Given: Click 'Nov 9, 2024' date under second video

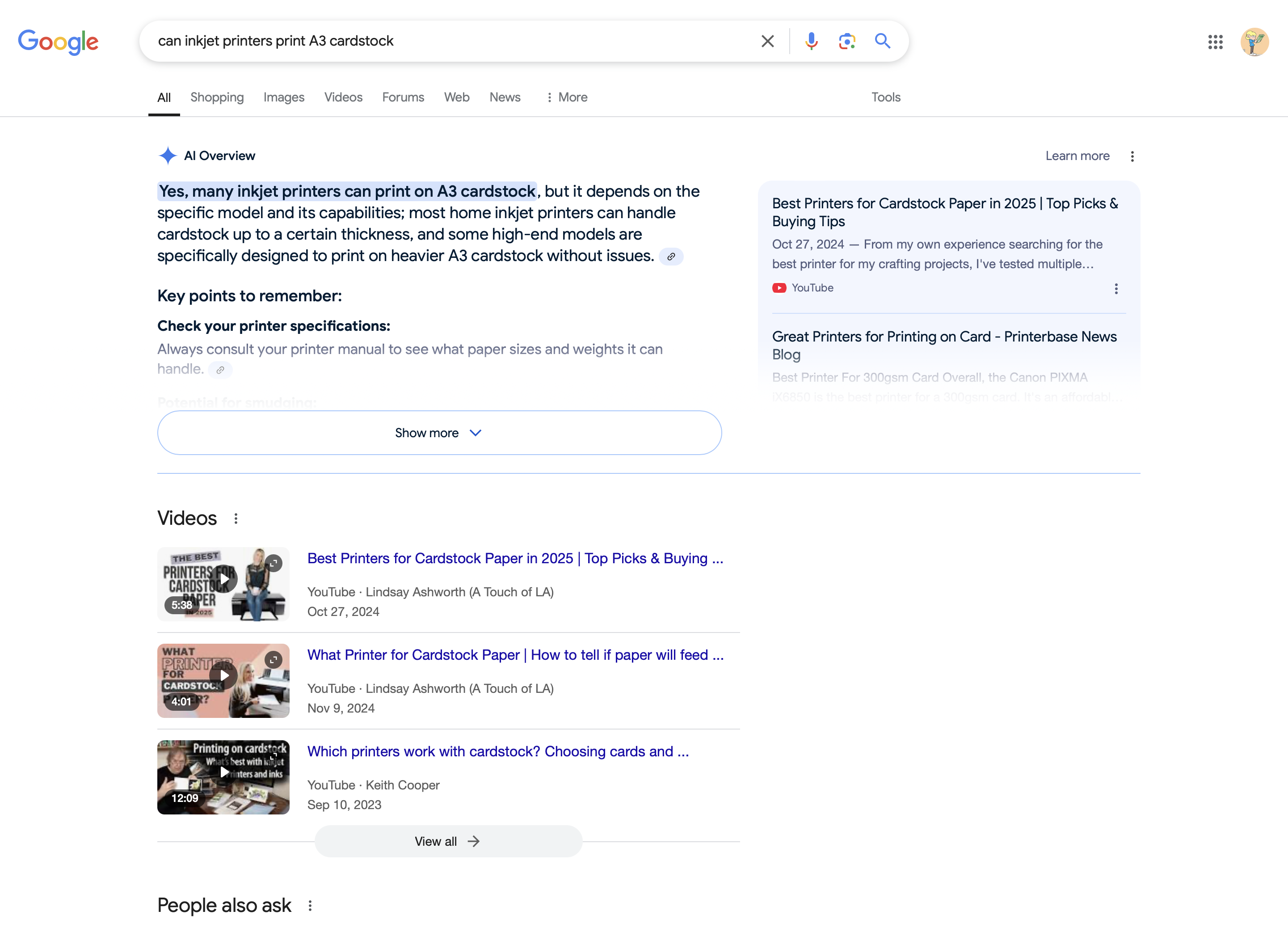Looking at the screenshot, I should pyautogui.click(x=341, y=709).
